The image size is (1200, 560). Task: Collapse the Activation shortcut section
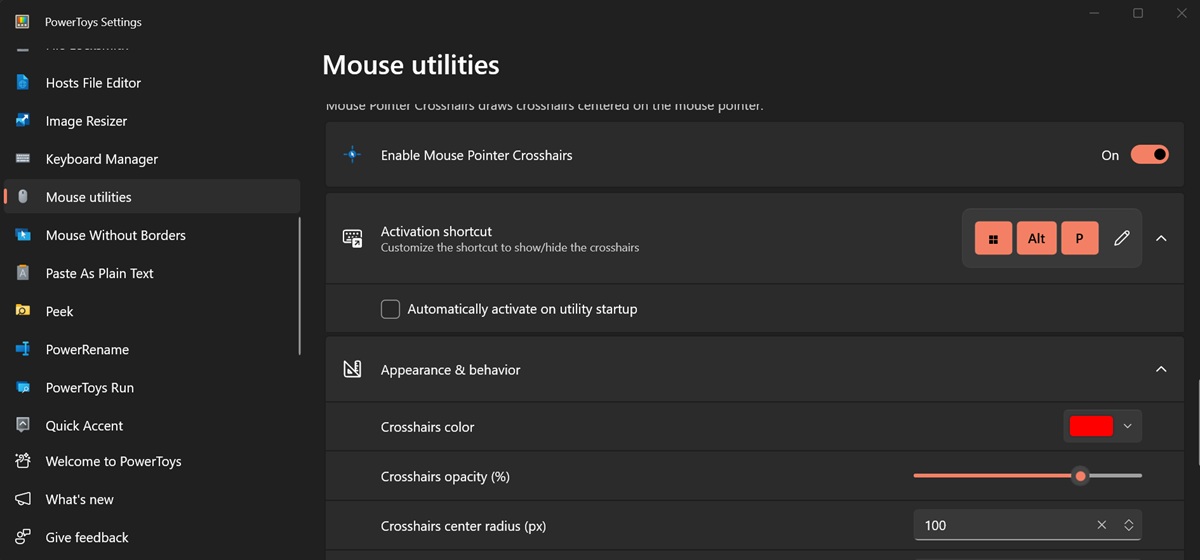pyautogui.click(x=1161, y=238)
